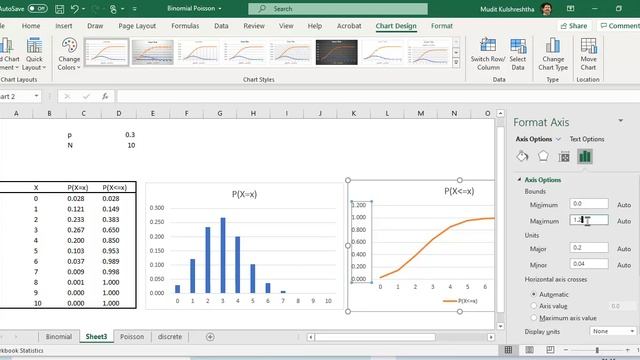Click the user profile picture
This screenshot has width=640, height=360.
[547, 9]
